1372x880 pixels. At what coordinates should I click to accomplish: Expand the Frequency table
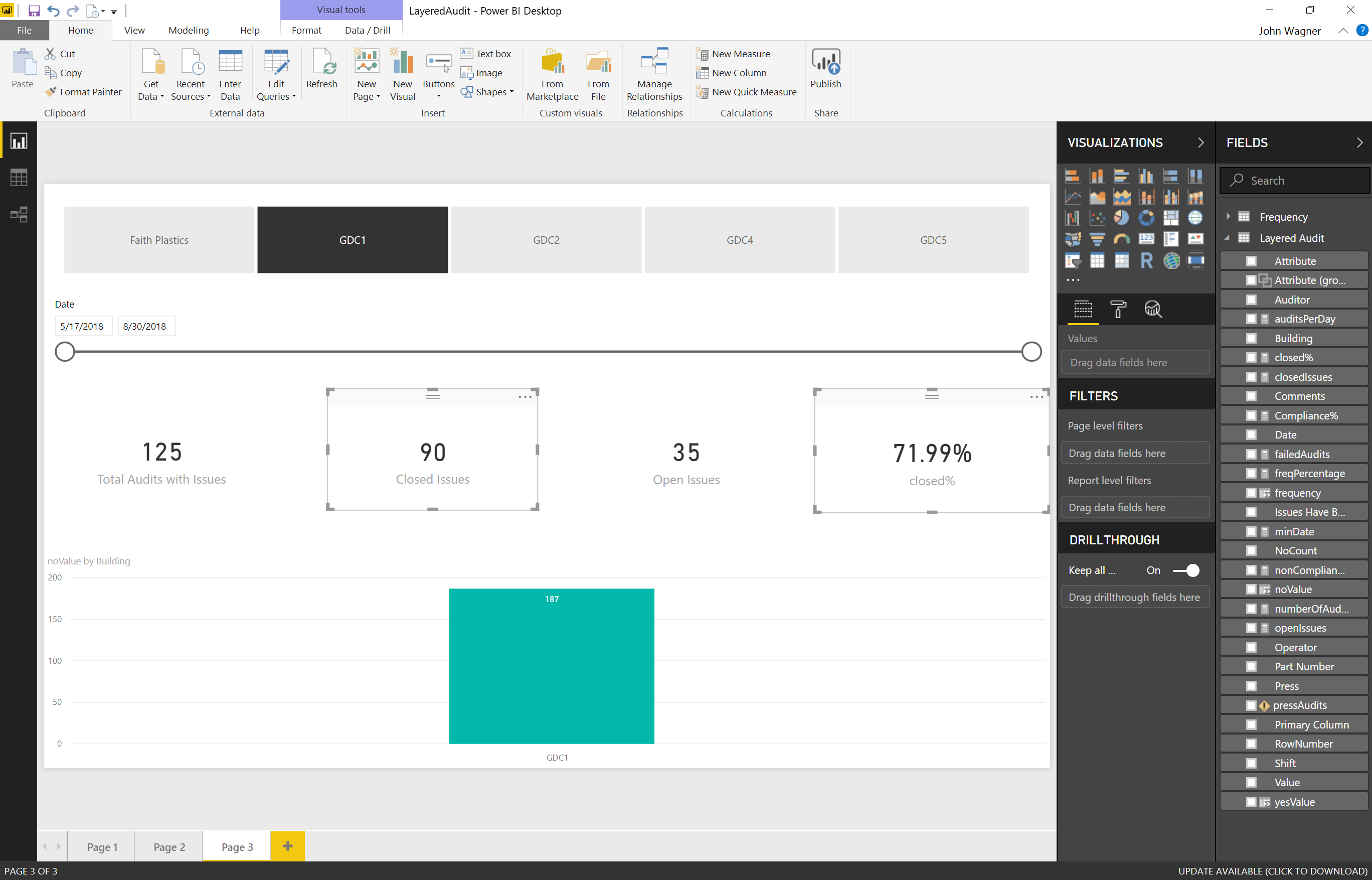point(1228,217)
